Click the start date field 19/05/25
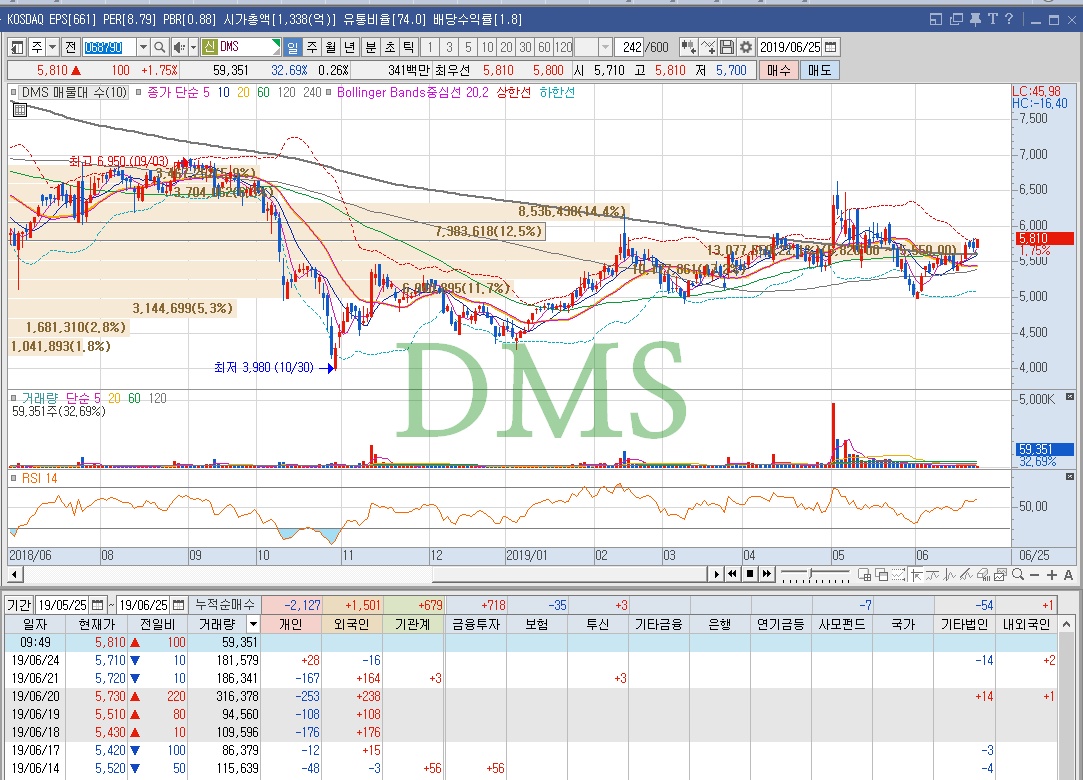Image resolution: width=1083 pixels, height=780 pixels. pyautogui.click(x=62, y=605)
